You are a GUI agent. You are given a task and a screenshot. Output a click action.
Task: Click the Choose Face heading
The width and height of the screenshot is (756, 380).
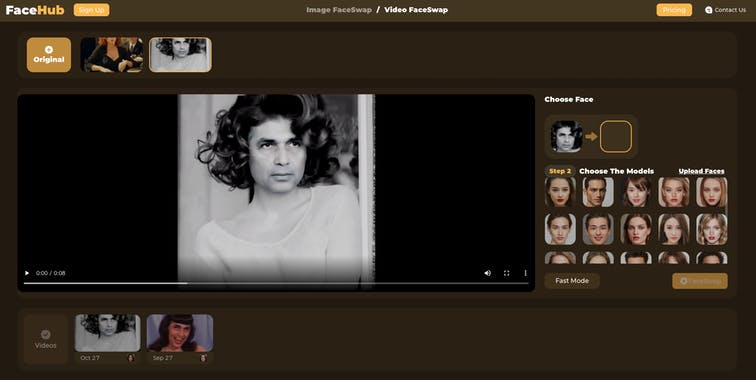(569, 99)
